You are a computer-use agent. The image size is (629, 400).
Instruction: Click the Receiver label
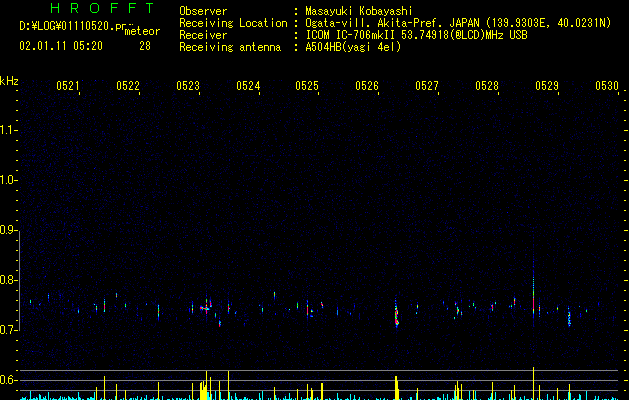point(203,35)
